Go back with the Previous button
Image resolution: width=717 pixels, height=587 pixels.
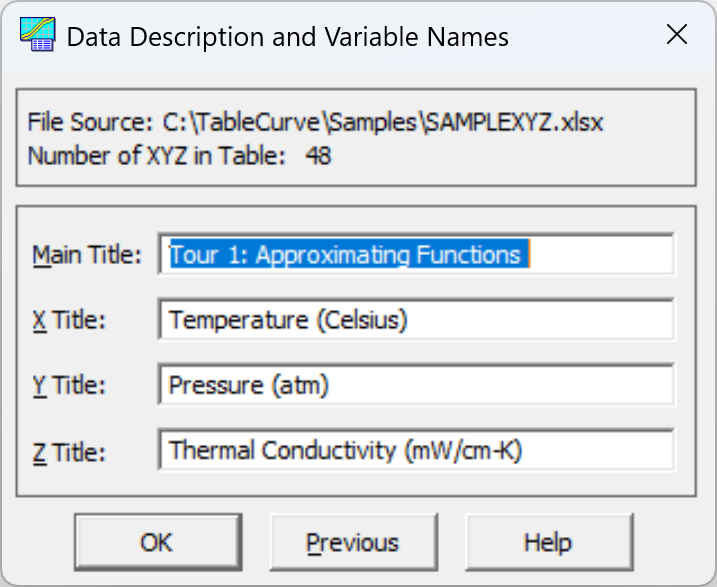[353, 542]
